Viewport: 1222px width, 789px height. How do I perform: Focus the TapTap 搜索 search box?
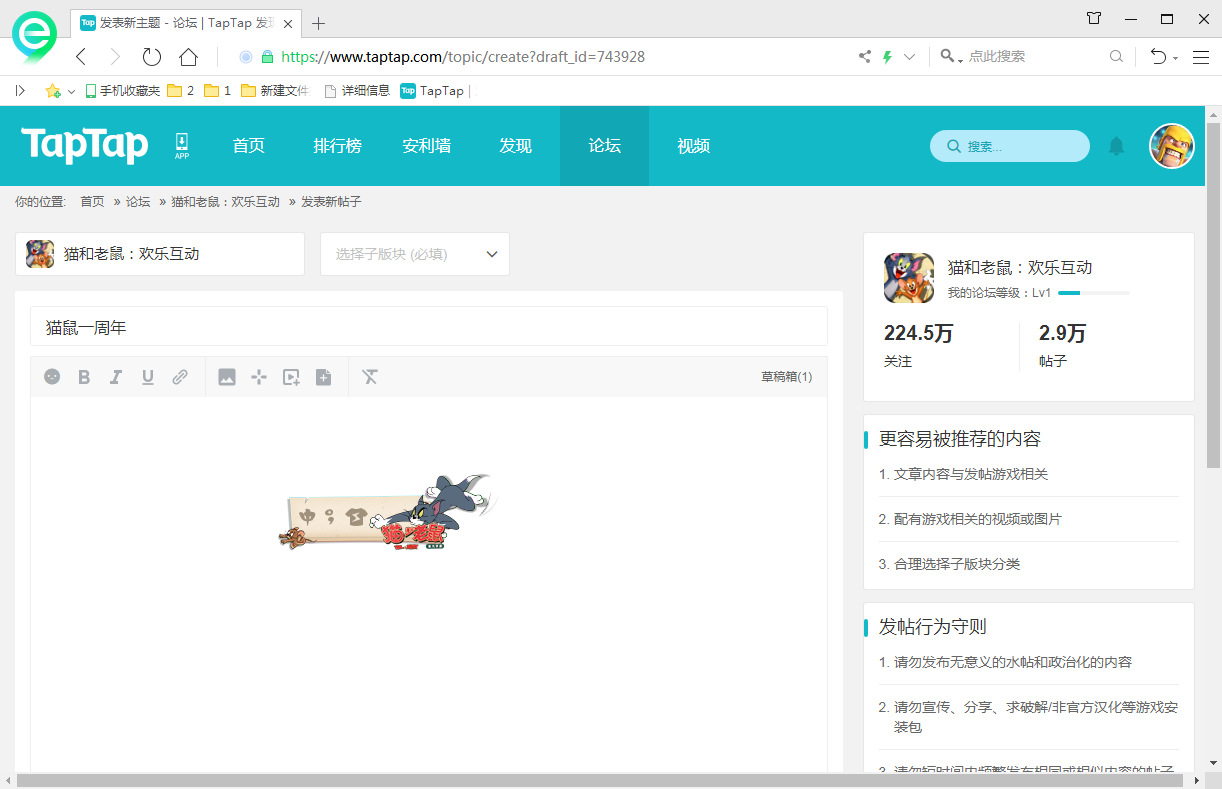1010,146
